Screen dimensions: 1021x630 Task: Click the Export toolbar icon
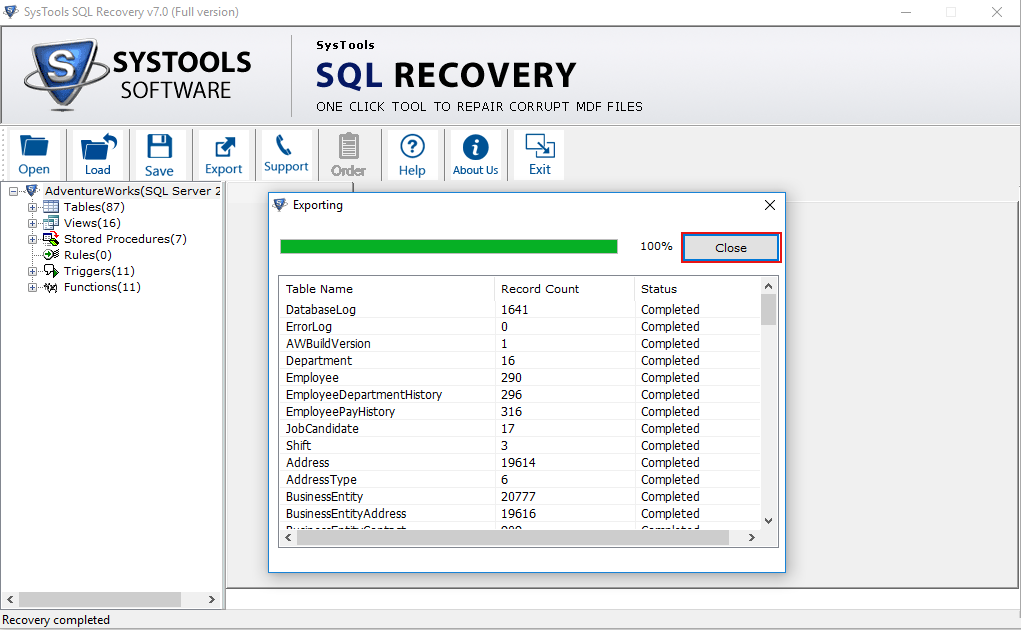point(223,154)
